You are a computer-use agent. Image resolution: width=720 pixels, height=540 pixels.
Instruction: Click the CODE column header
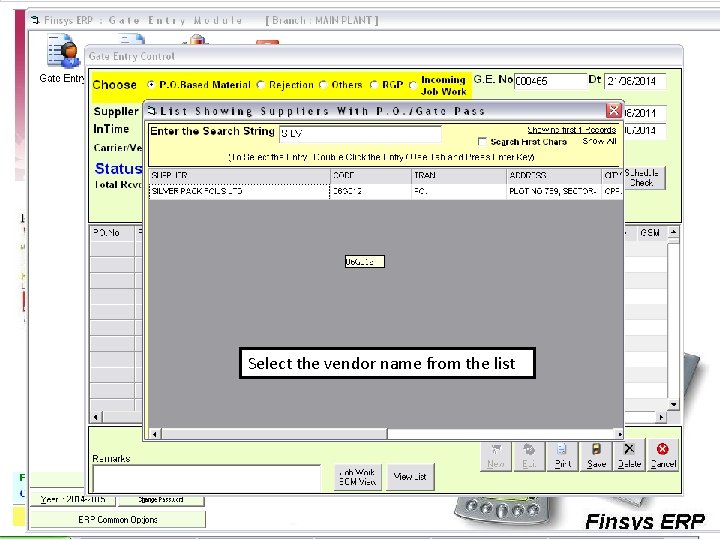[x=371, y=175]
